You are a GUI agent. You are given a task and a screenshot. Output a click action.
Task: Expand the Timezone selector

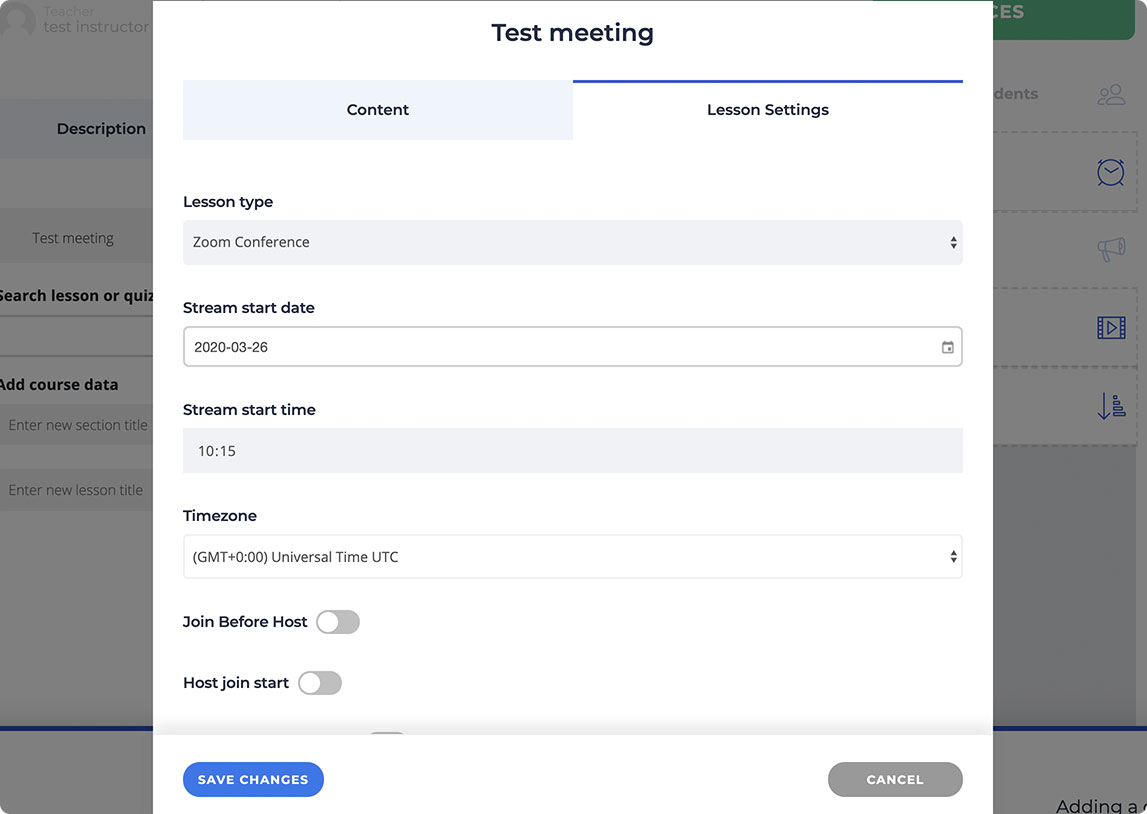[x=572, y=557]
